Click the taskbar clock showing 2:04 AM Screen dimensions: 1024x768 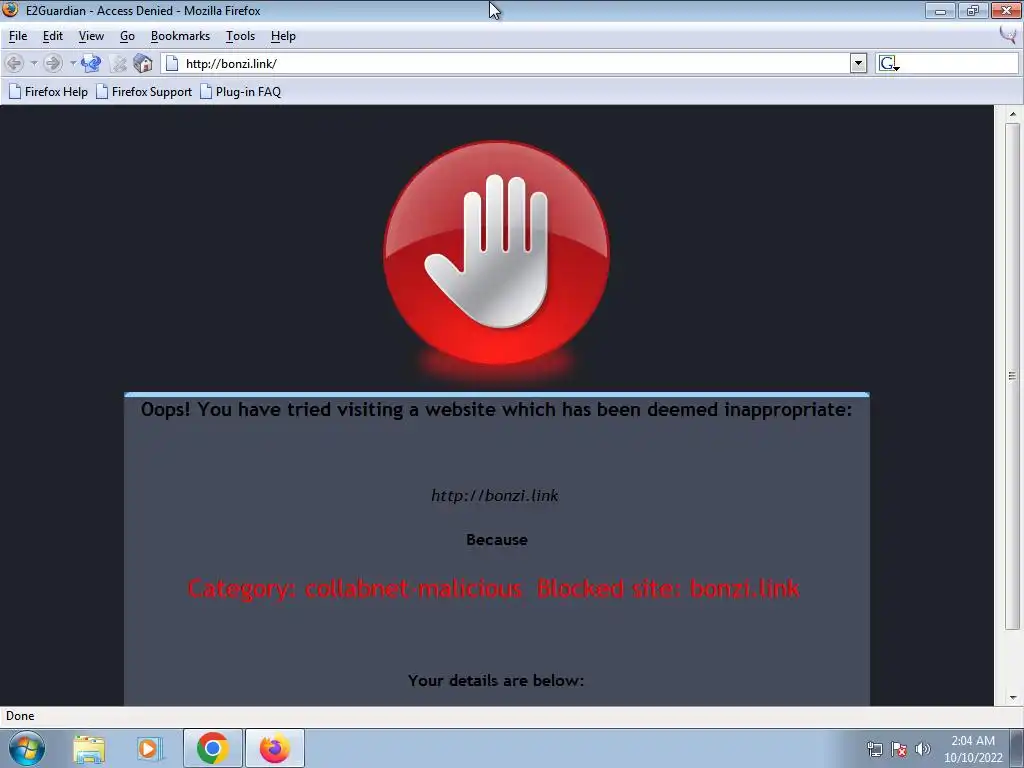pyautogui.click(x=973, y=749)
